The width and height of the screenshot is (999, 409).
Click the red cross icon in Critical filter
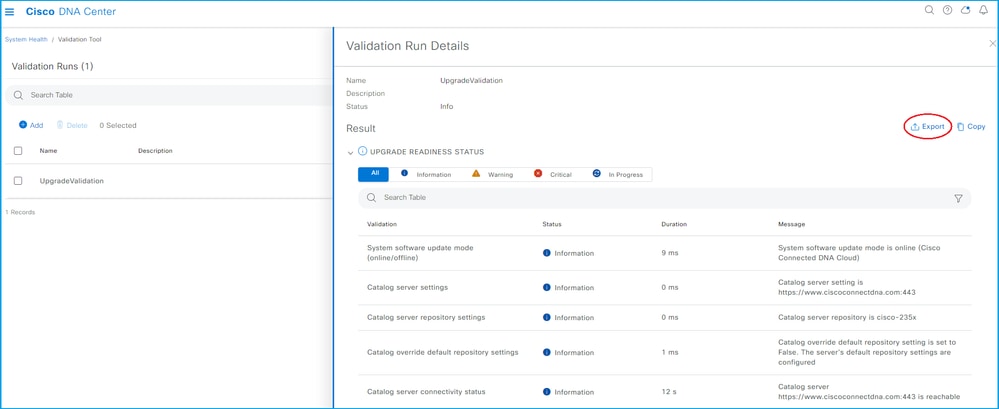tap(538, 173)
